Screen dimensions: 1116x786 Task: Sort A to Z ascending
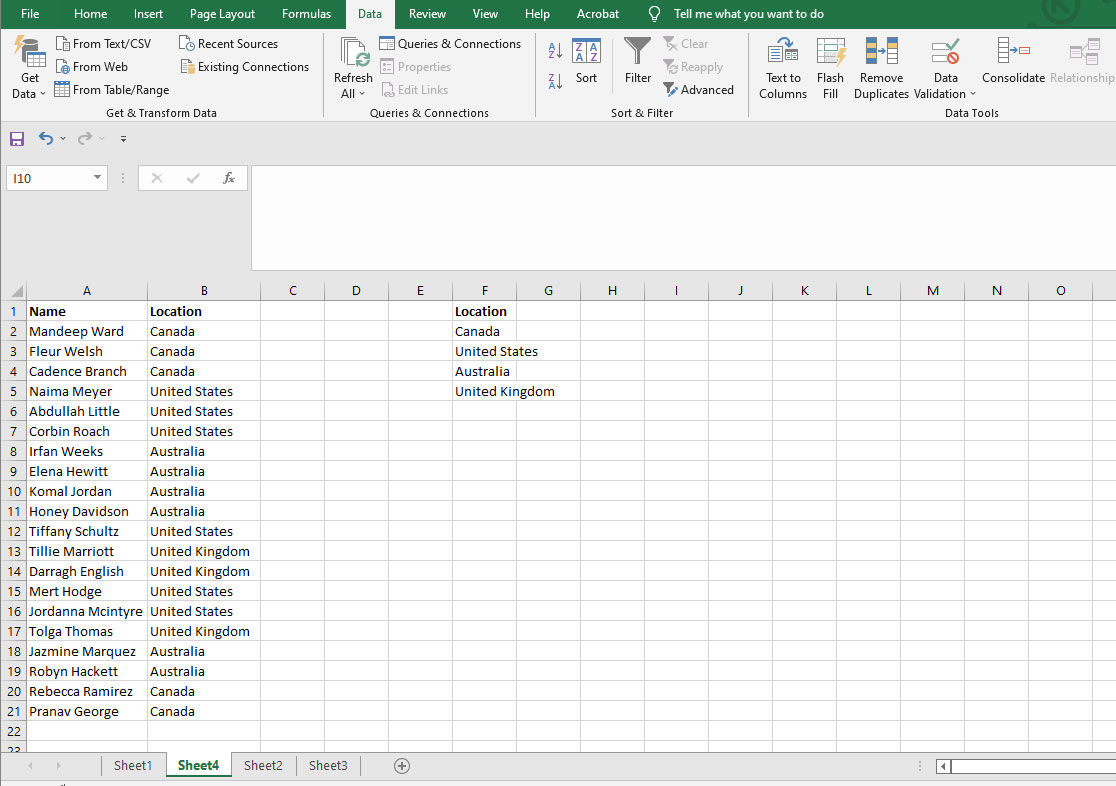[x=554, y=50]
